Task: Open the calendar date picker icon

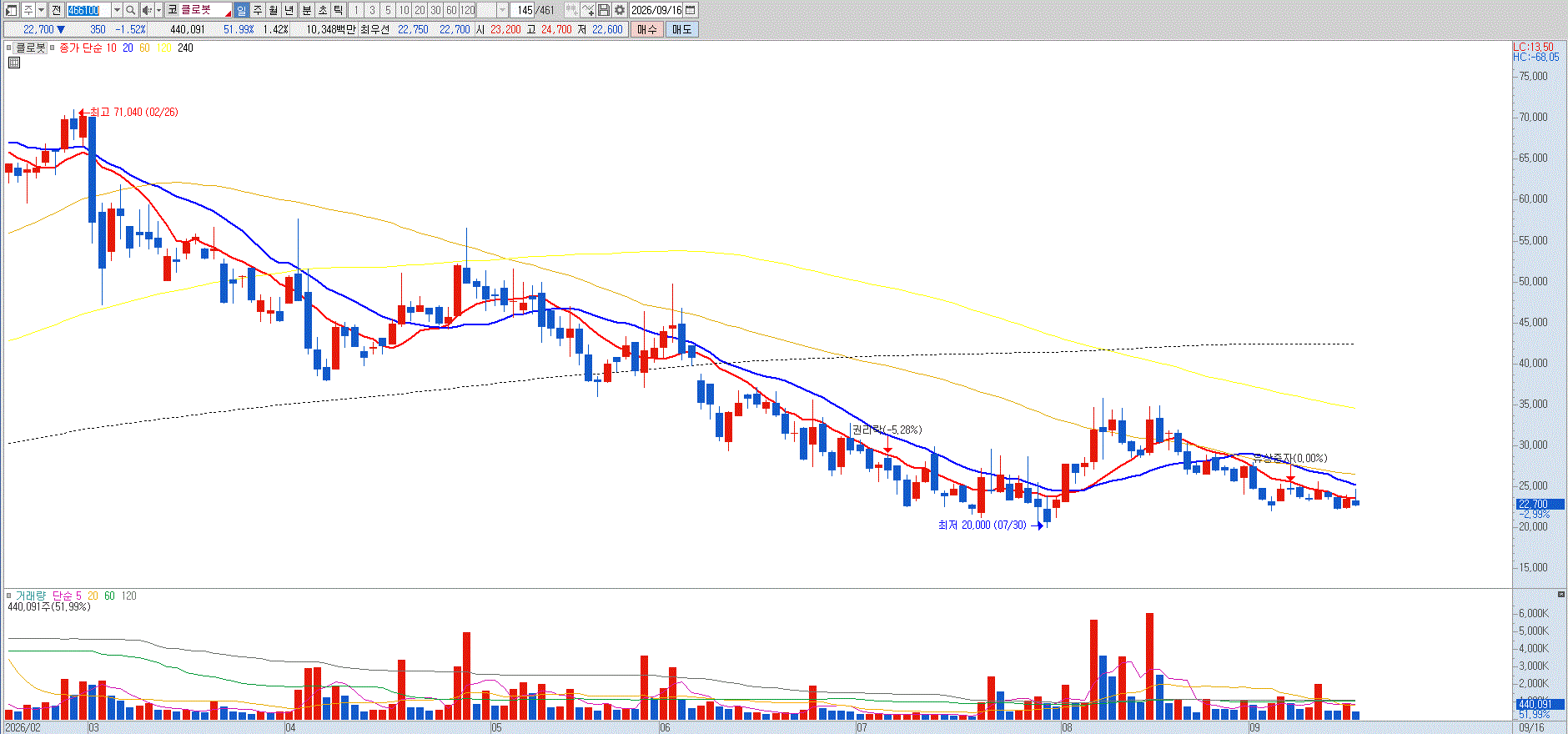Action: 690,10
